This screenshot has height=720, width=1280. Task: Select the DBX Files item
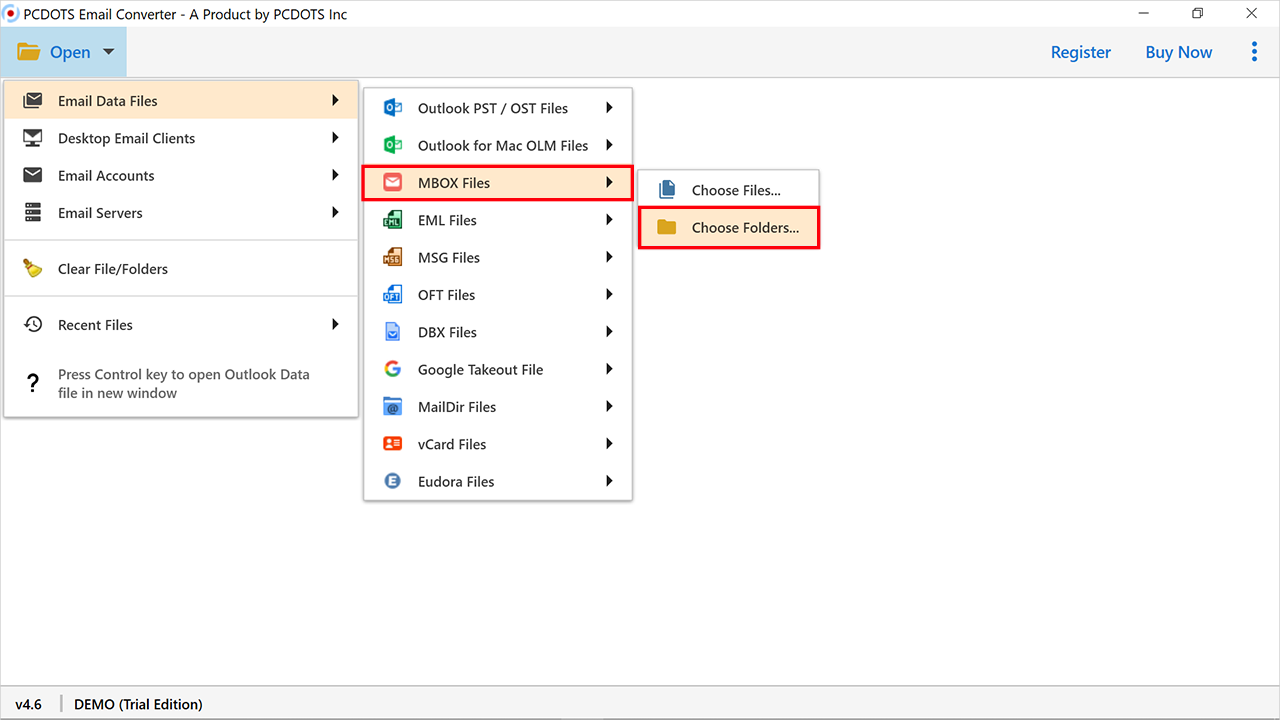tap(498, 332)
